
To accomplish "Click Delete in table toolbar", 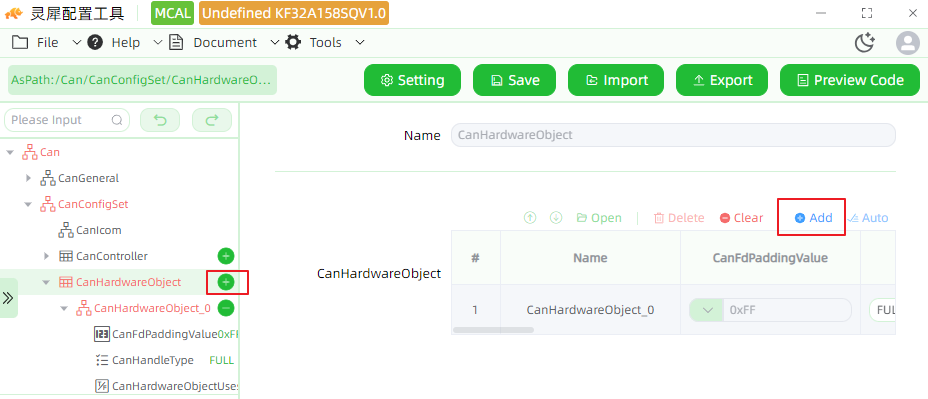I will [679, 218].
